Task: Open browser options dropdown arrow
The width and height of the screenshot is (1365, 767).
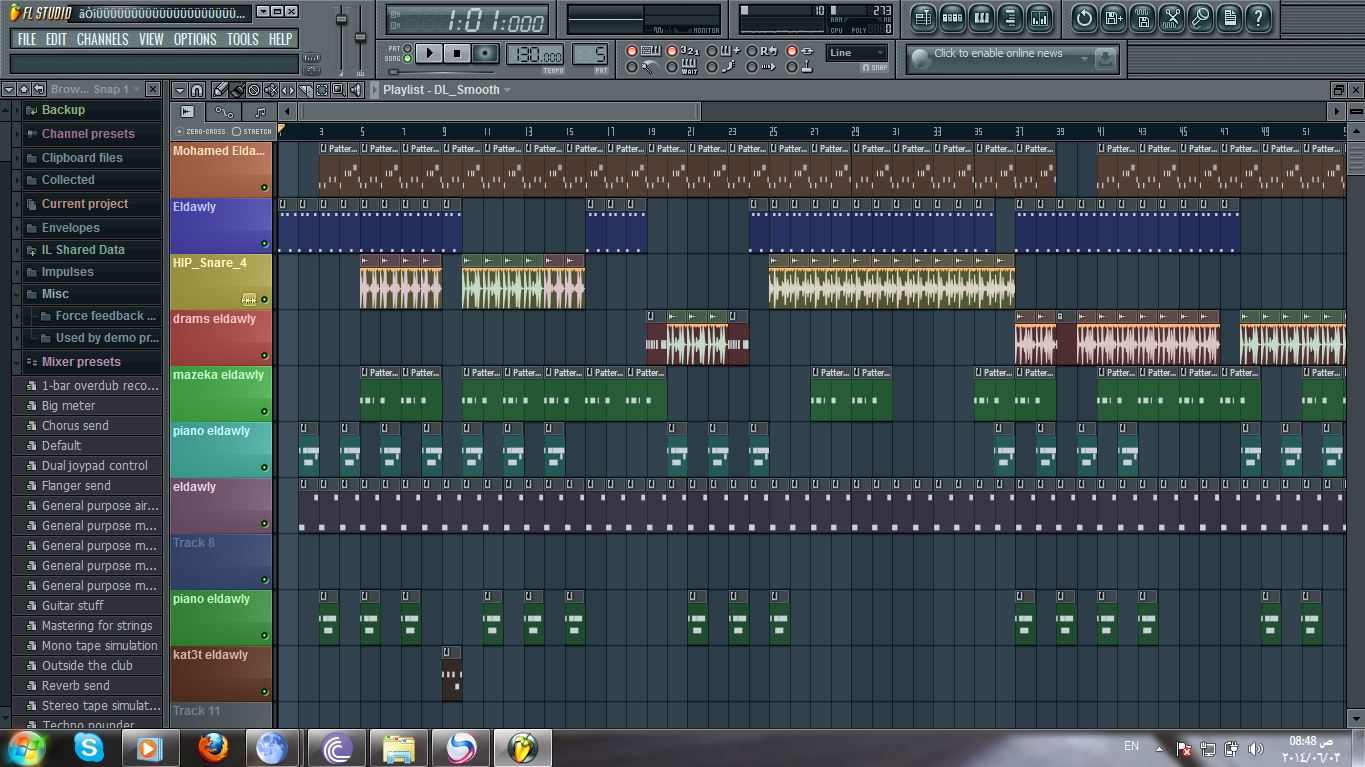Action: (8, 89)
